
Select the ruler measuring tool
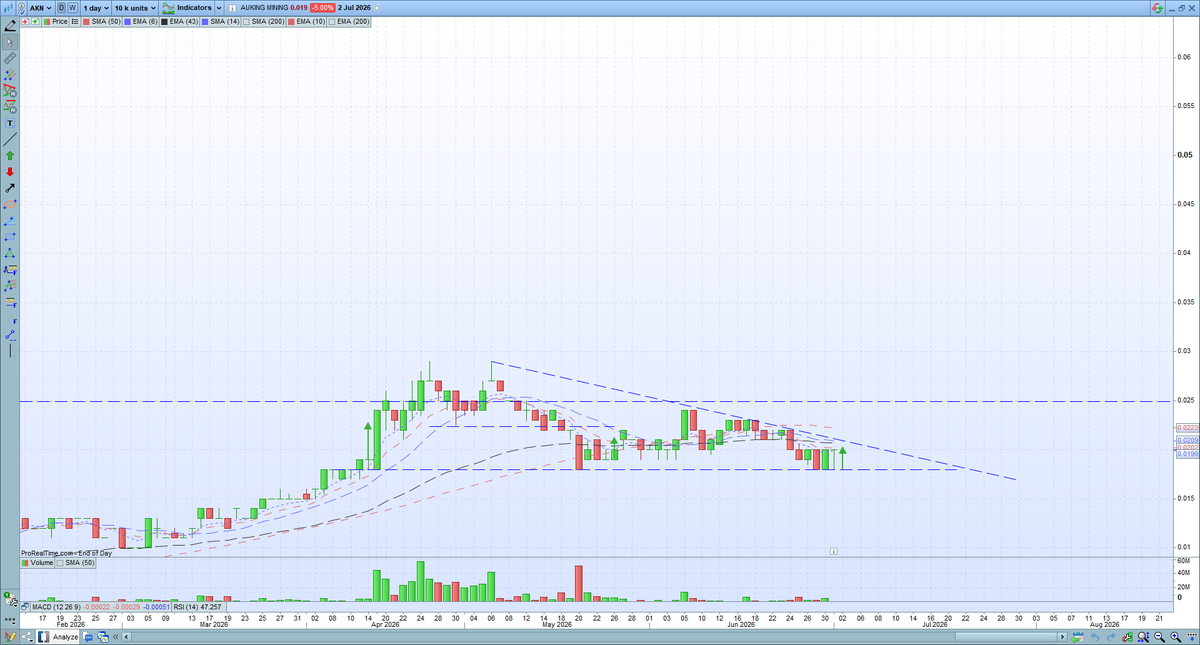point(10,58)
